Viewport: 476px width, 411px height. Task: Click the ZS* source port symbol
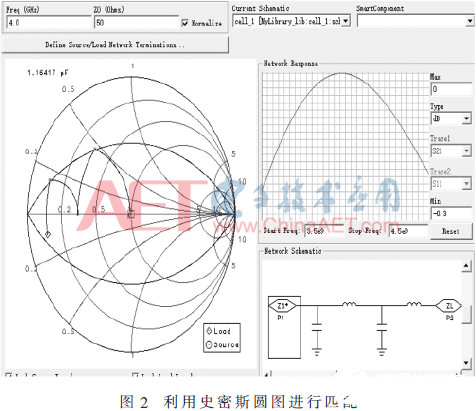click(282, 305)
